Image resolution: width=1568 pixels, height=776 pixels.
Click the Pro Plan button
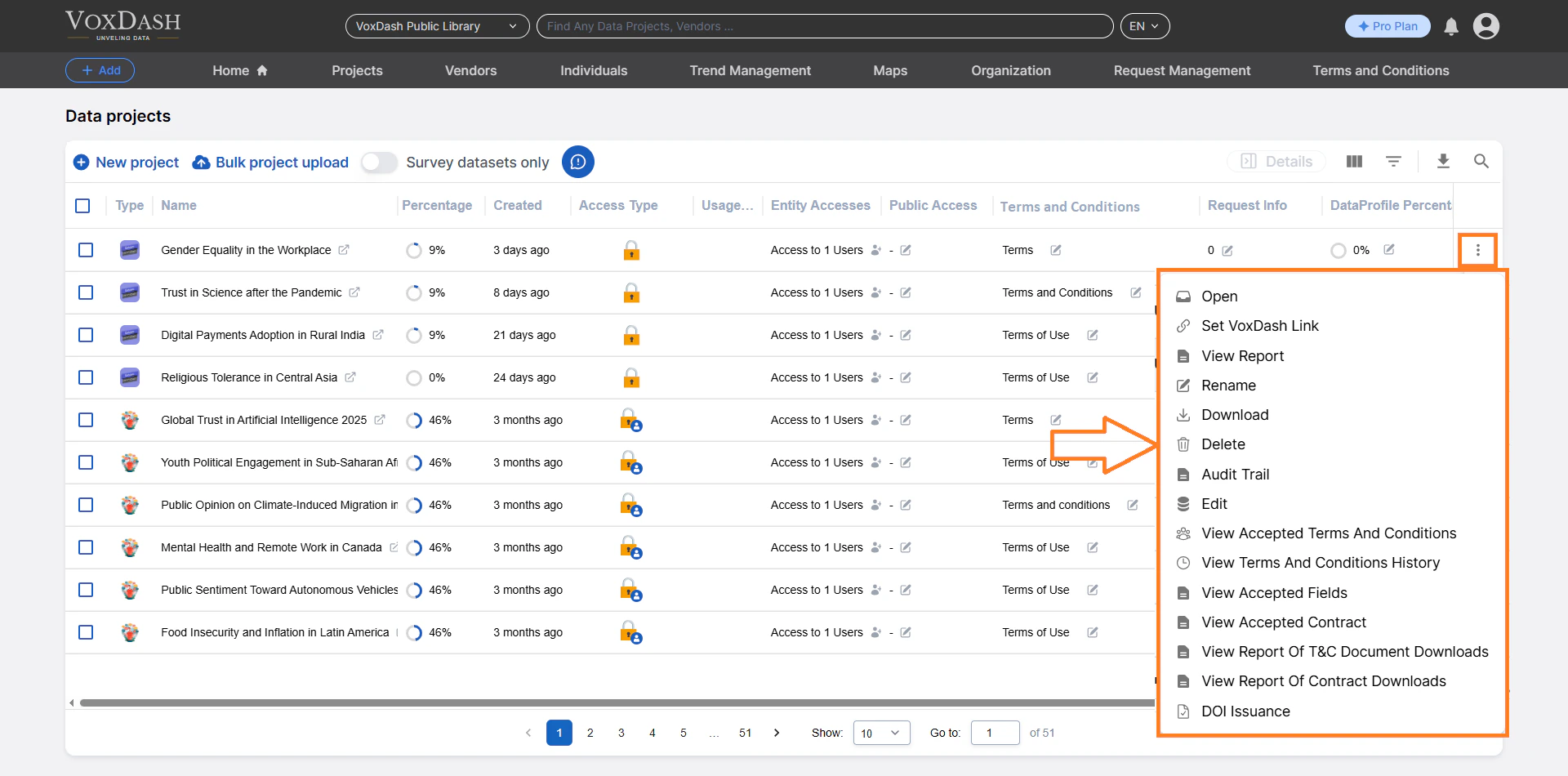(x=1388, y=26)
